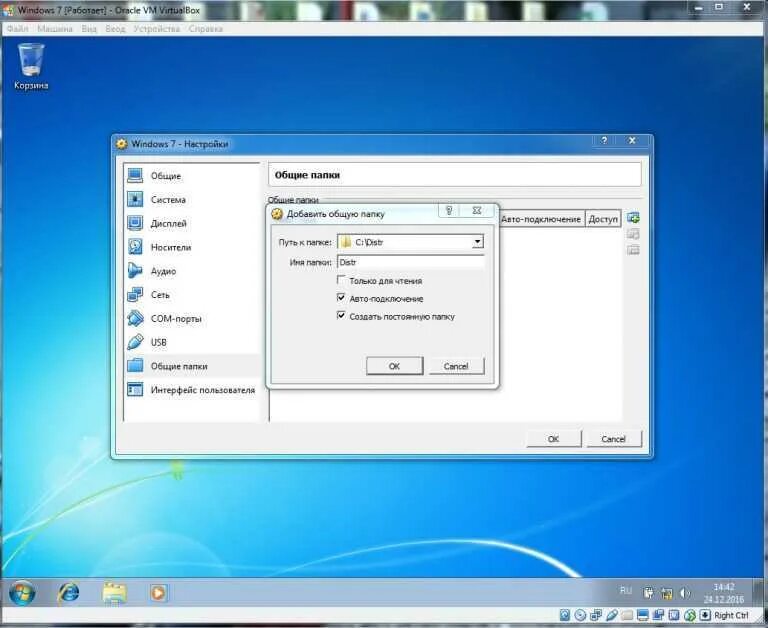Click the virtualization V status bar icon
Image resolution: width=768 pixels, height=628 pixels.
[674, 615]
